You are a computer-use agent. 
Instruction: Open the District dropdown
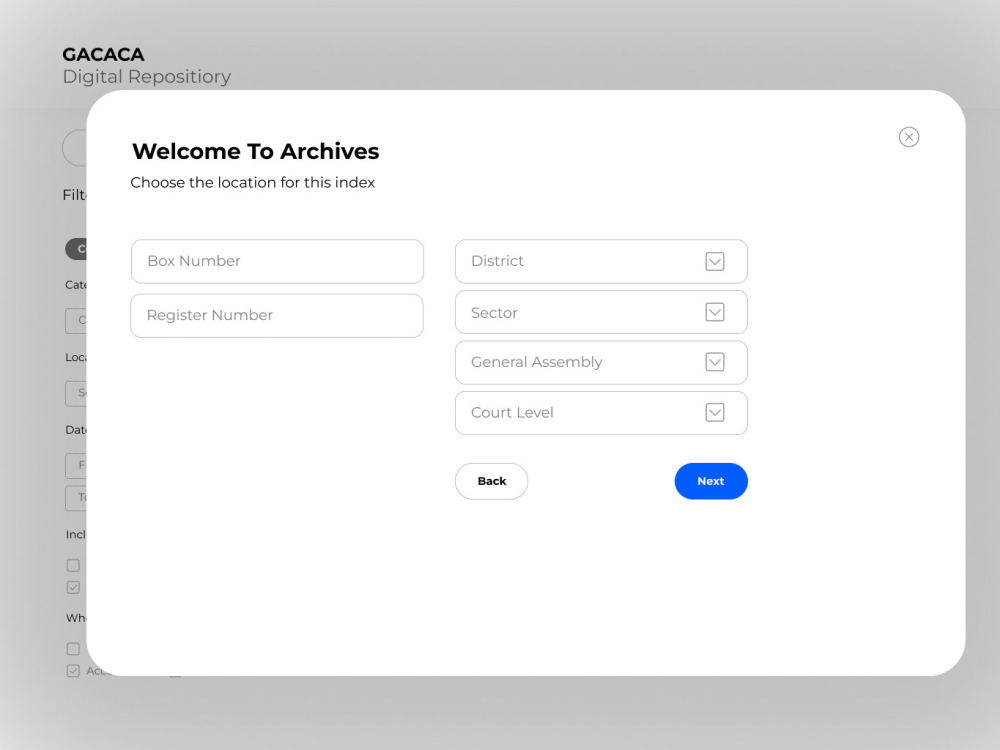tap(601, 261)
